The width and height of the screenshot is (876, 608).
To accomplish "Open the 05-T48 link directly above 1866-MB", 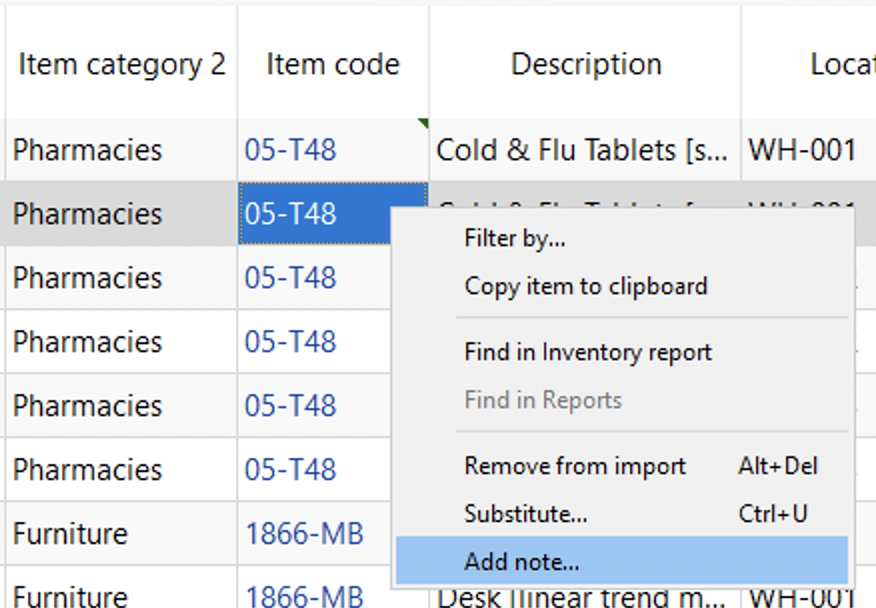I will pyautogui.click(x=291, y=470).
